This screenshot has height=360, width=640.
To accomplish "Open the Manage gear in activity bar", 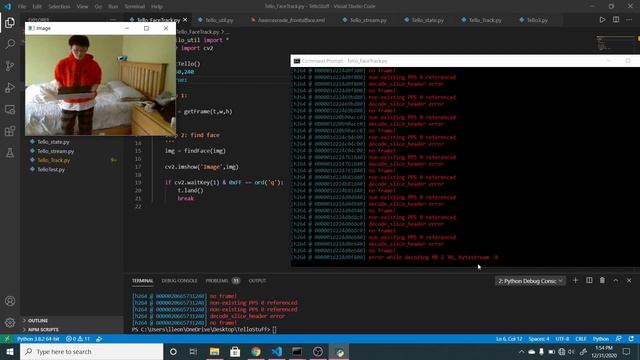I will (x=10, y=322).
